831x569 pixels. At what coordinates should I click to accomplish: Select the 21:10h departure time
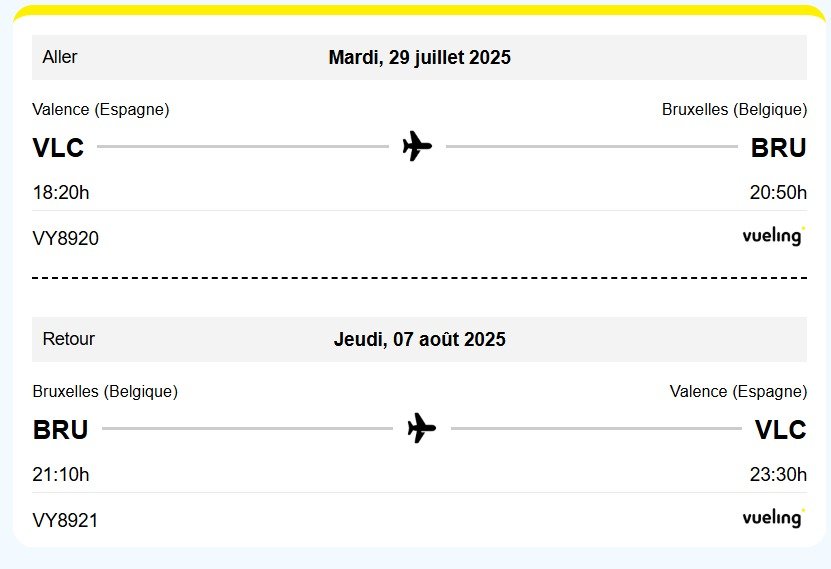coord(61,475)
